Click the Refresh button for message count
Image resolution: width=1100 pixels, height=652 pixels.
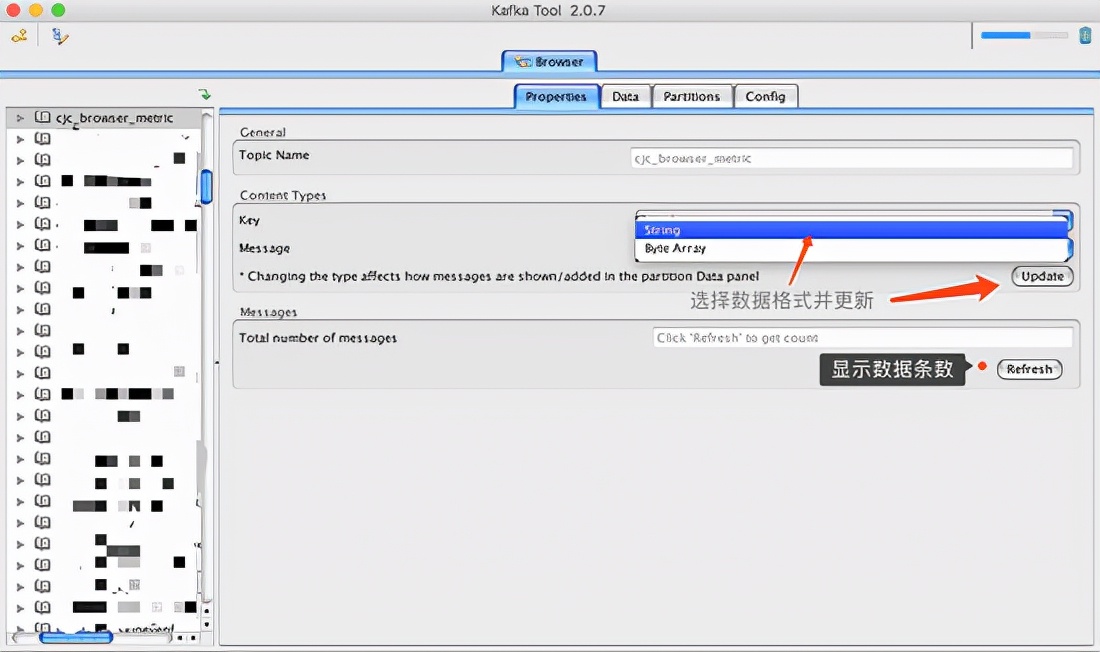(x=1029, y=369)
